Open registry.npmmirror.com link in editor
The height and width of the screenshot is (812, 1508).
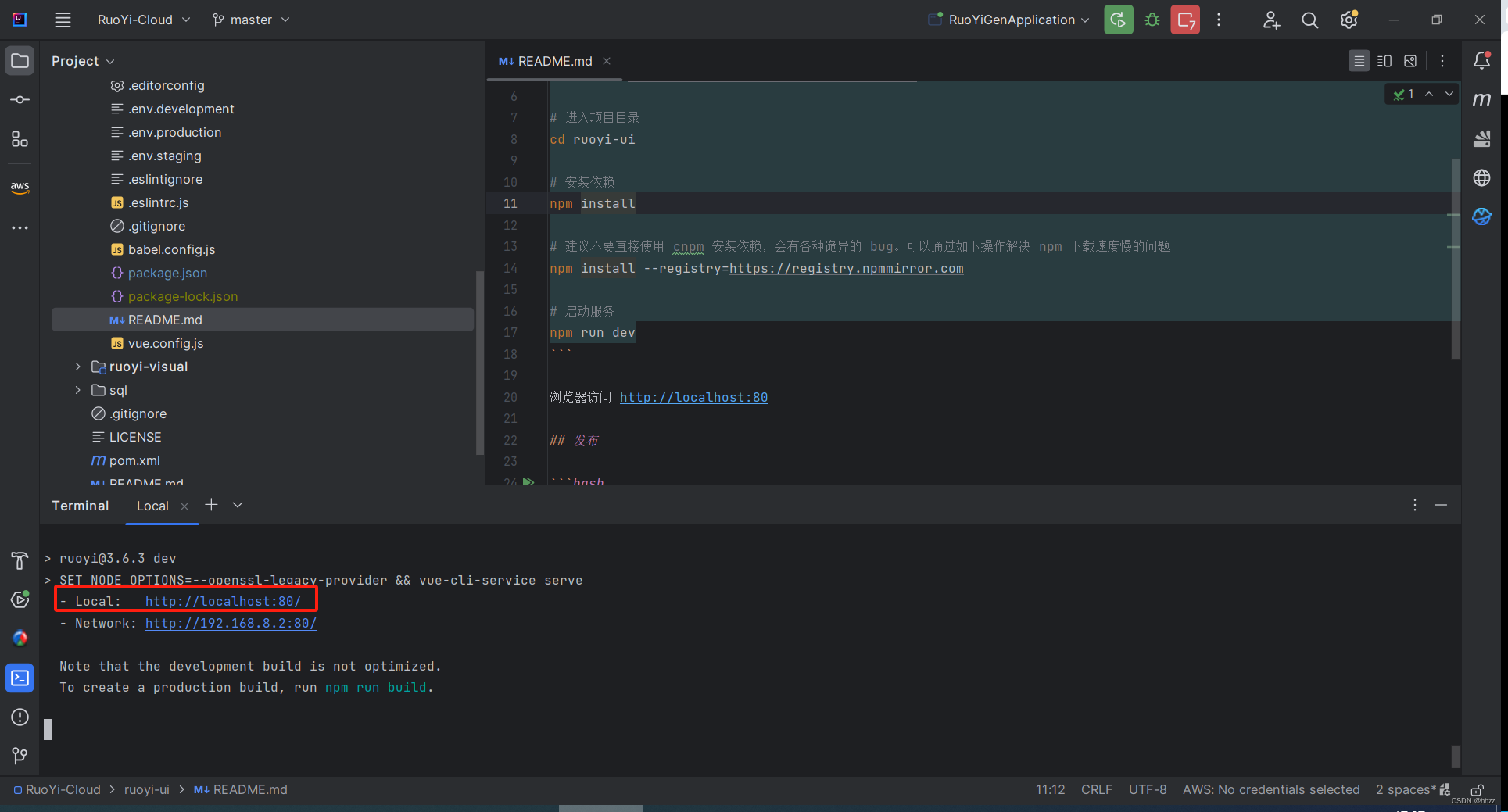[846, 269]
